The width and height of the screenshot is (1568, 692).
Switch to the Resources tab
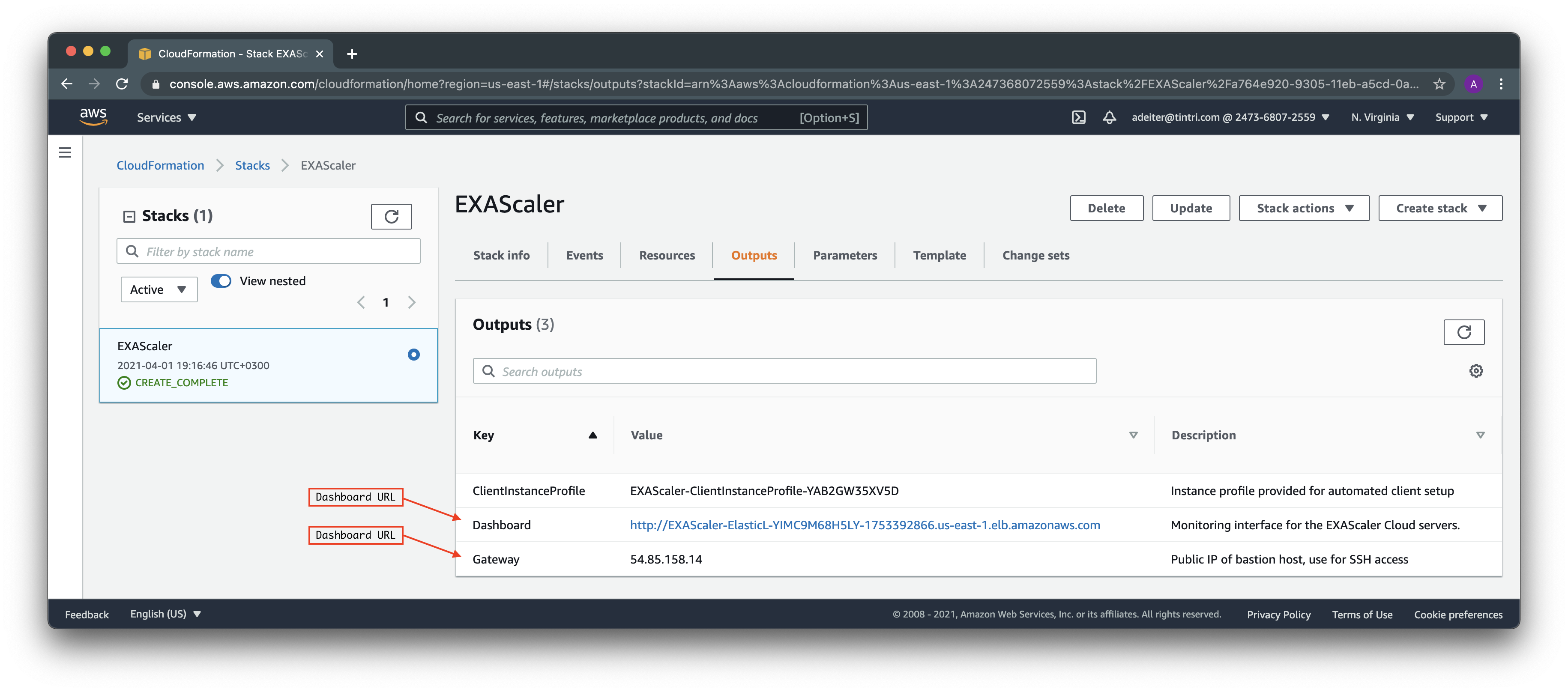point(667,256)
